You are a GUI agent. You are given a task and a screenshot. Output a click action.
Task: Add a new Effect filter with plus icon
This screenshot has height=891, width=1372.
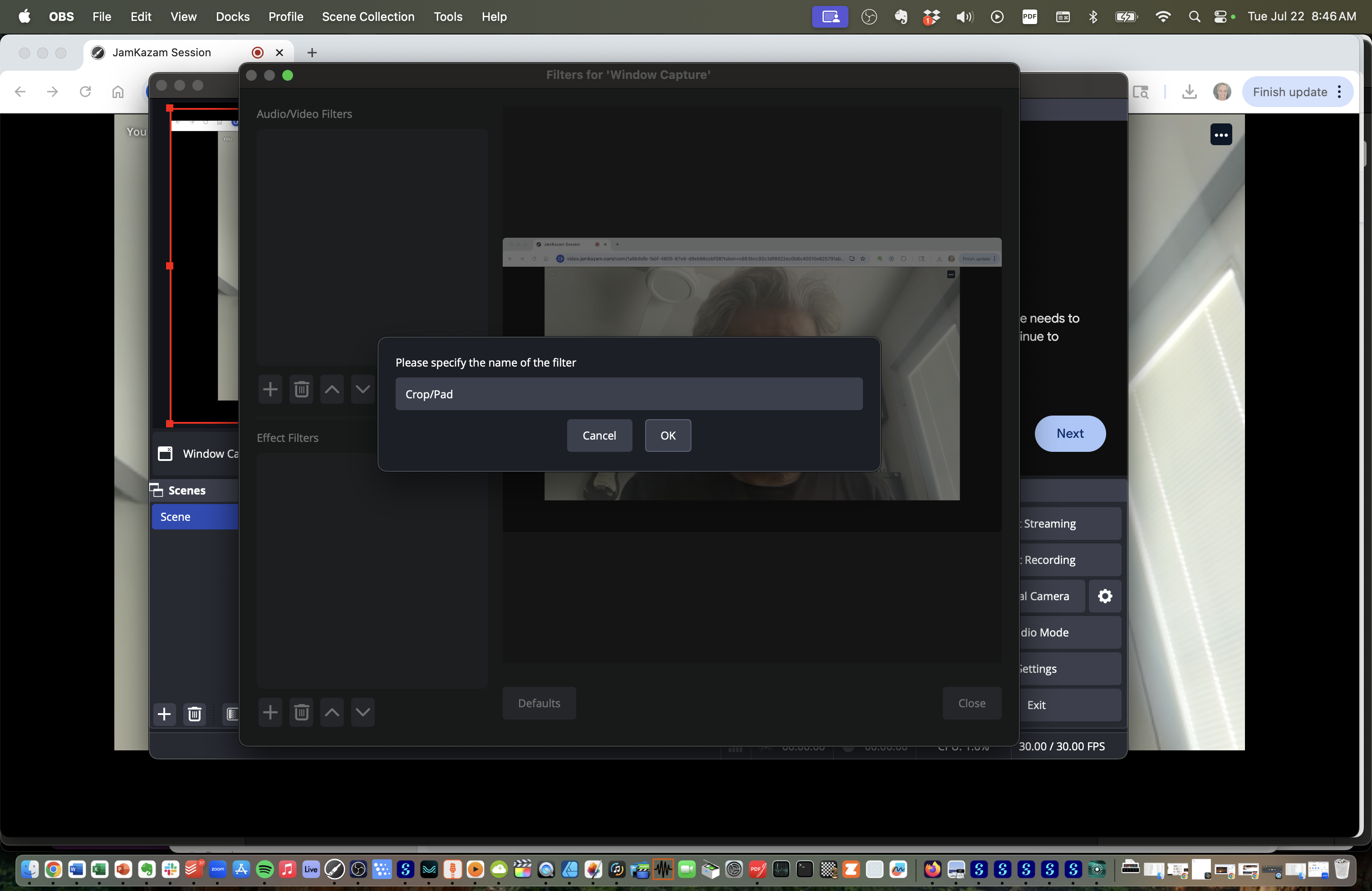tap(270, 713)
